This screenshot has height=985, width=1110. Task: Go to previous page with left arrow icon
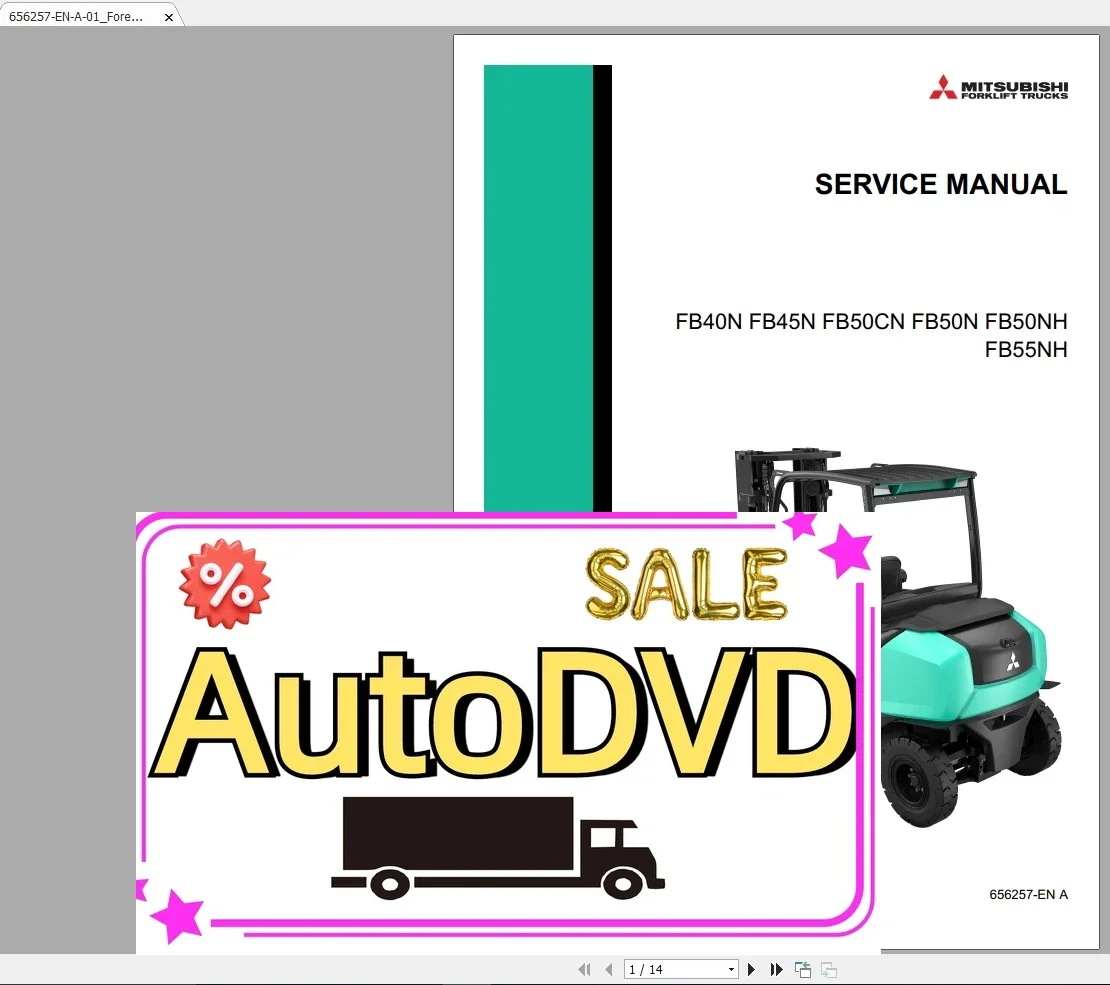(609, 969)
